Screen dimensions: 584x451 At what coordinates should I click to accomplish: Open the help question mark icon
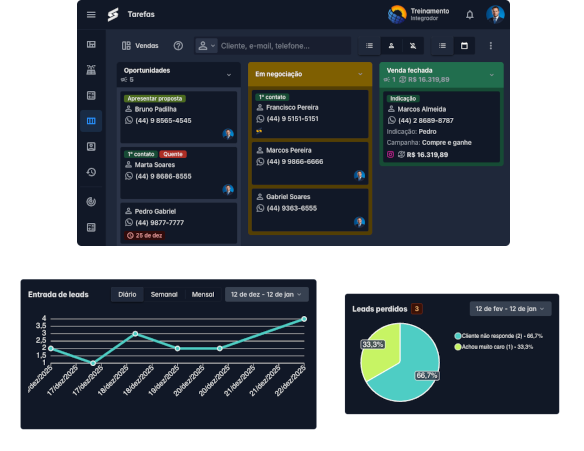pyautogui.click(x=178, y=45)
